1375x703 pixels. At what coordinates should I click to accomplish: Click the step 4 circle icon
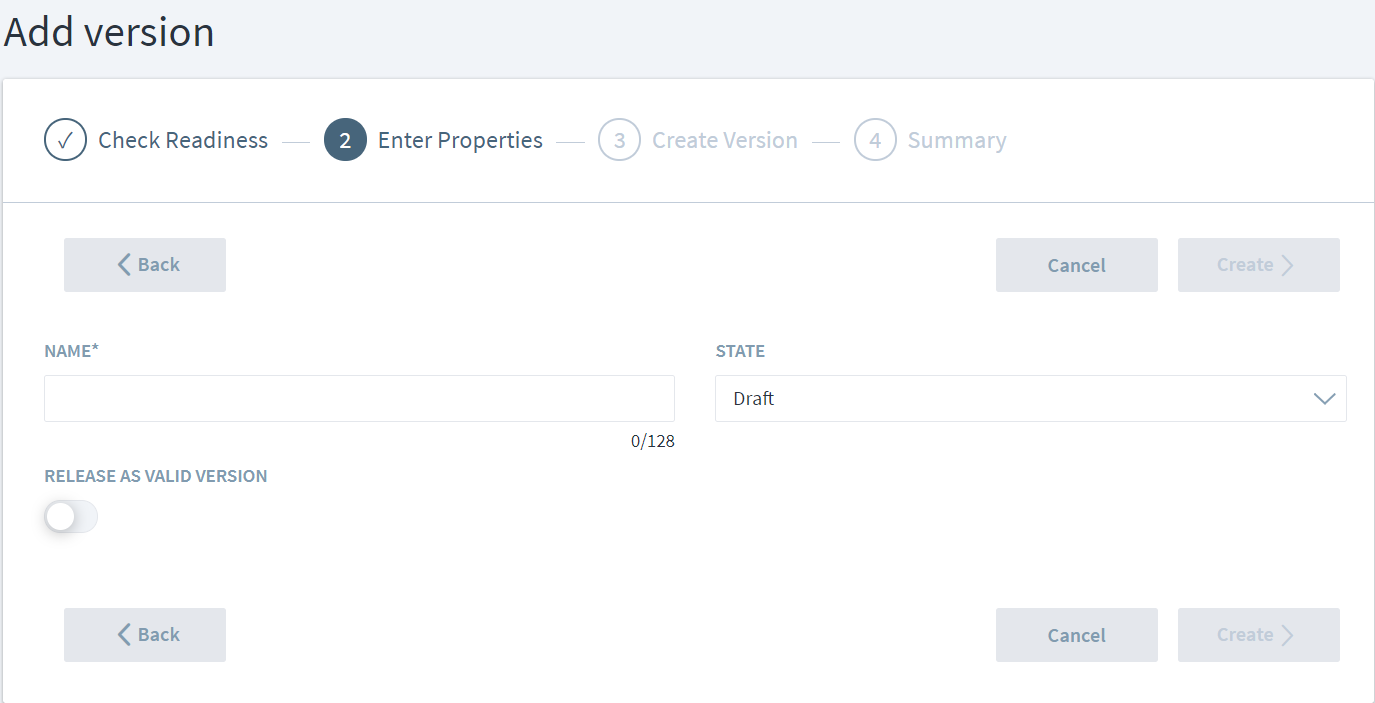(x=875, y=140)
